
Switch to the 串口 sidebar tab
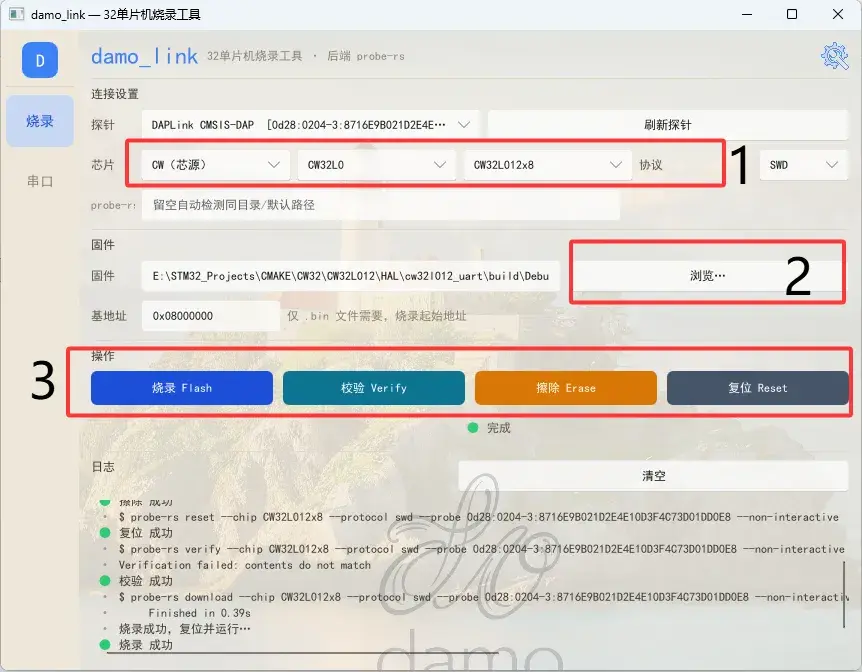40,181
